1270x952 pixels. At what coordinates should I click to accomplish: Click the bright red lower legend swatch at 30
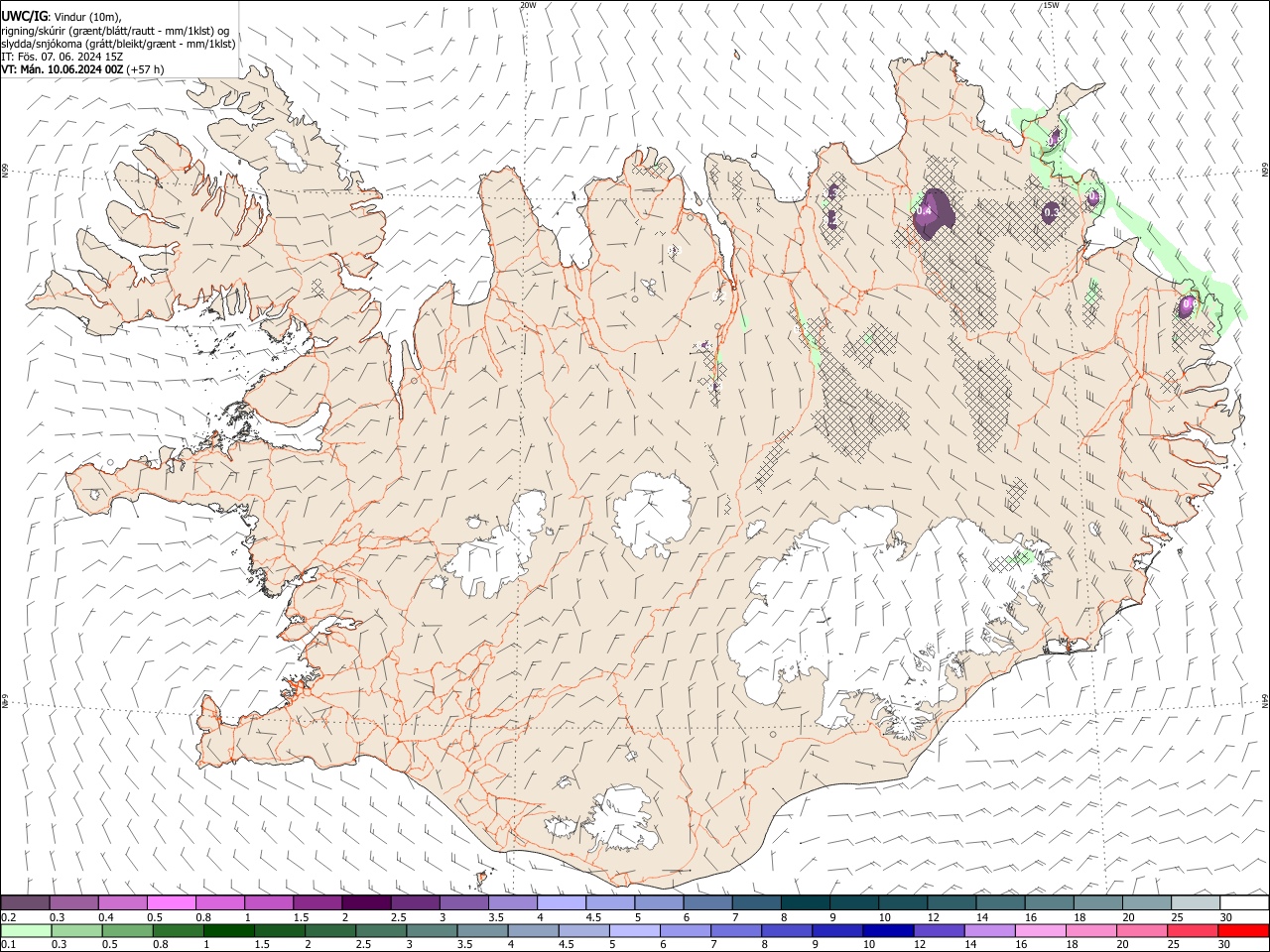[x=1243, y=930]
